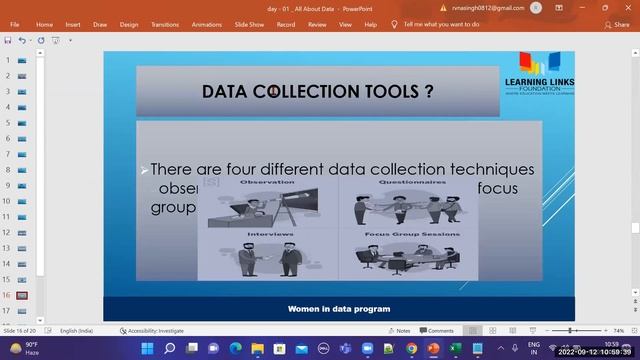
Task: Click the Share button
Action: point(617,25)
